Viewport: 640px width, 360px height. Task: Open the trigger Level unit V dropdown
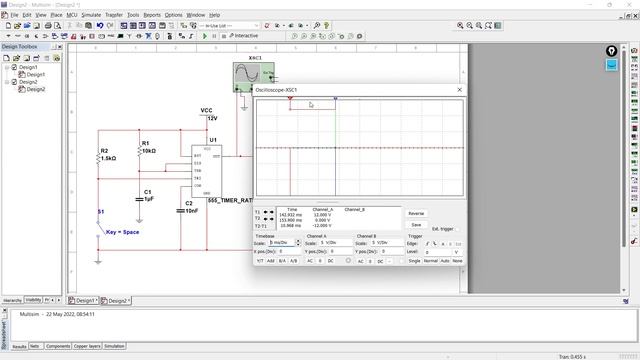point(457,252)
